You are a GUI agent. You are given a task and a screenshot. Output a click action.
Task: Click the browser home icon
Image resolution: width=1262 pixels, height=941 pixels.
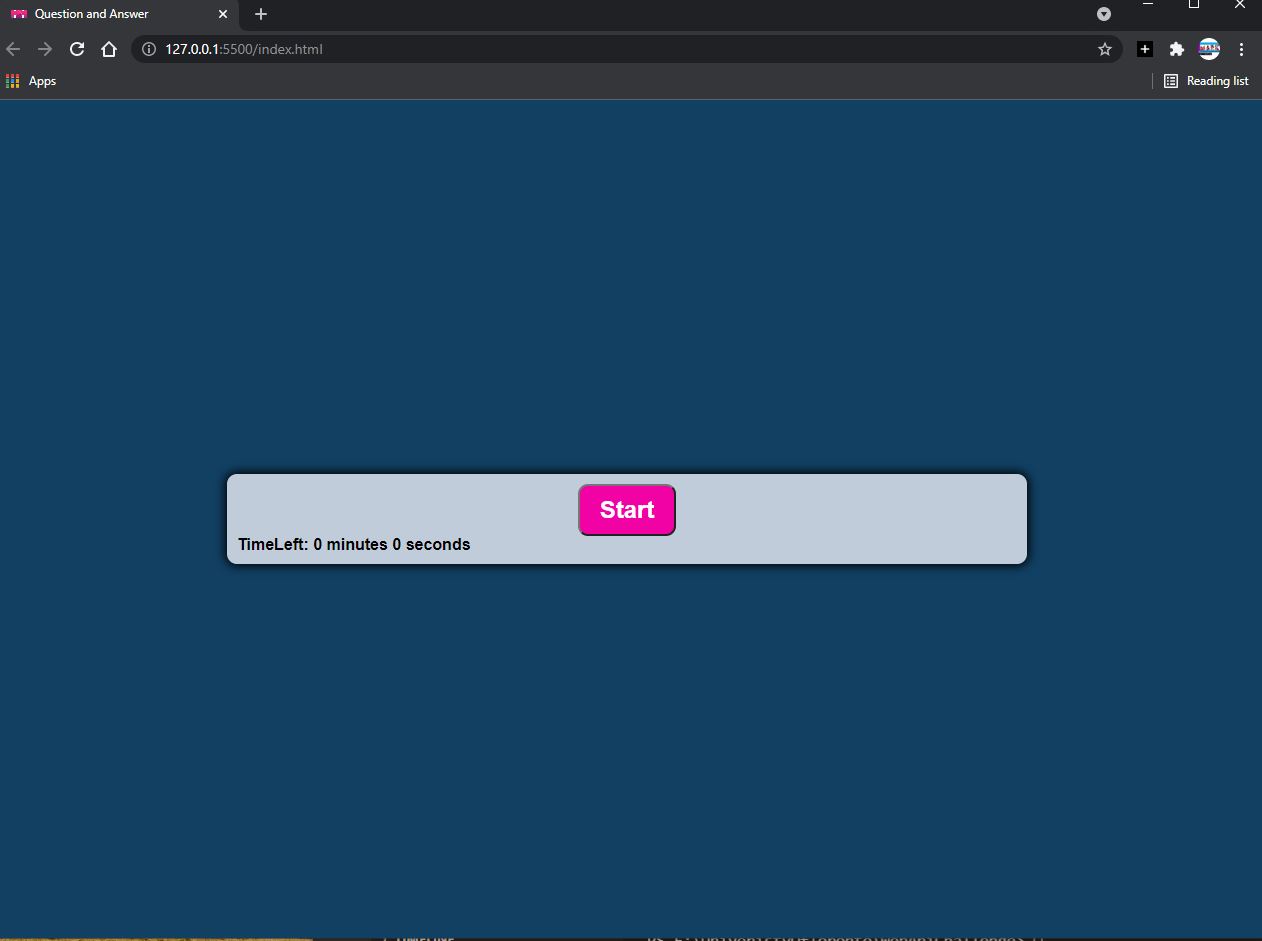click(x=109, y=48)
